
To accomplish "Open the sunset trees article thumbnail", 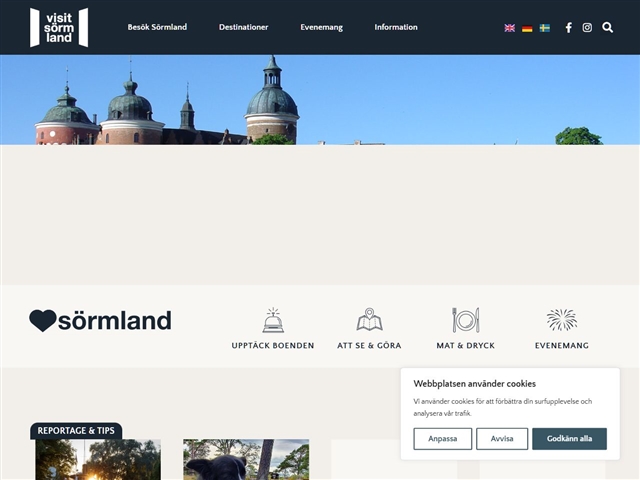I will tap(98, 460).
